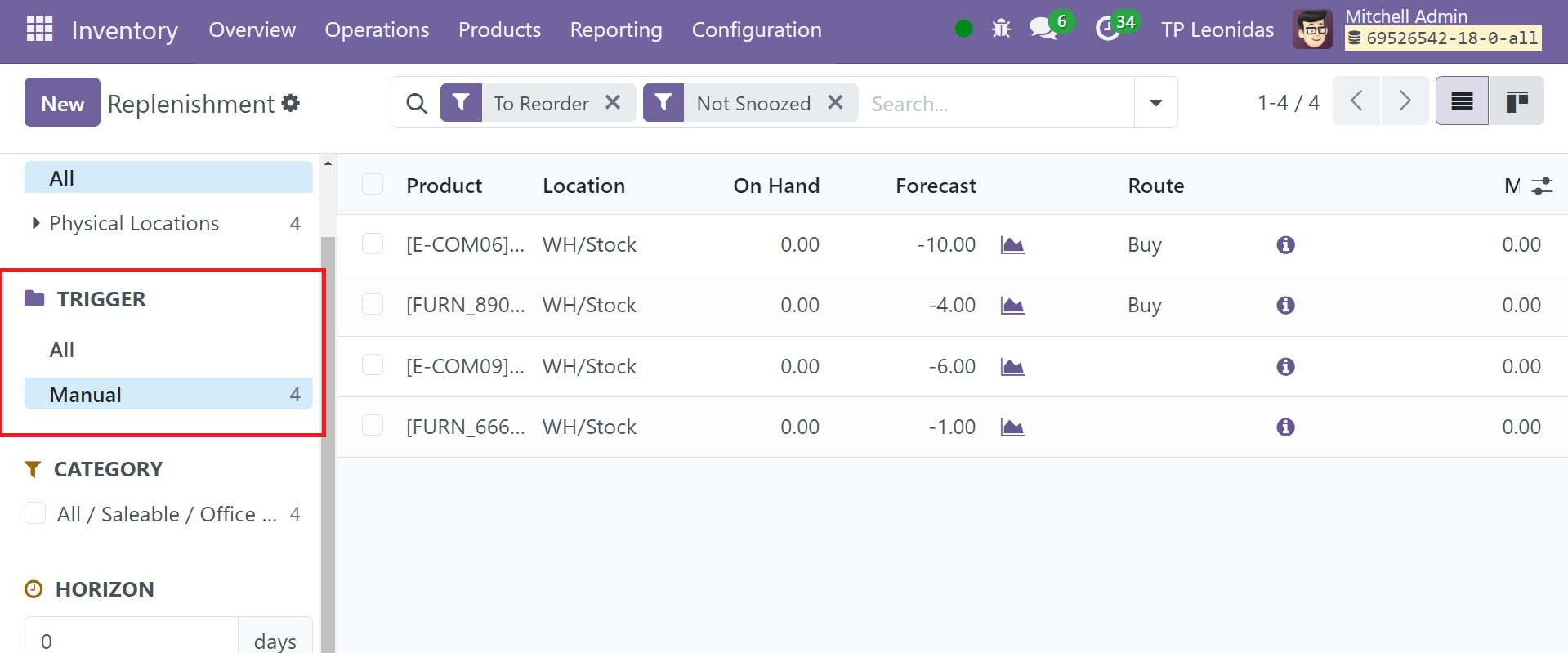Show info for E-COM09 row

[1286, 367]
